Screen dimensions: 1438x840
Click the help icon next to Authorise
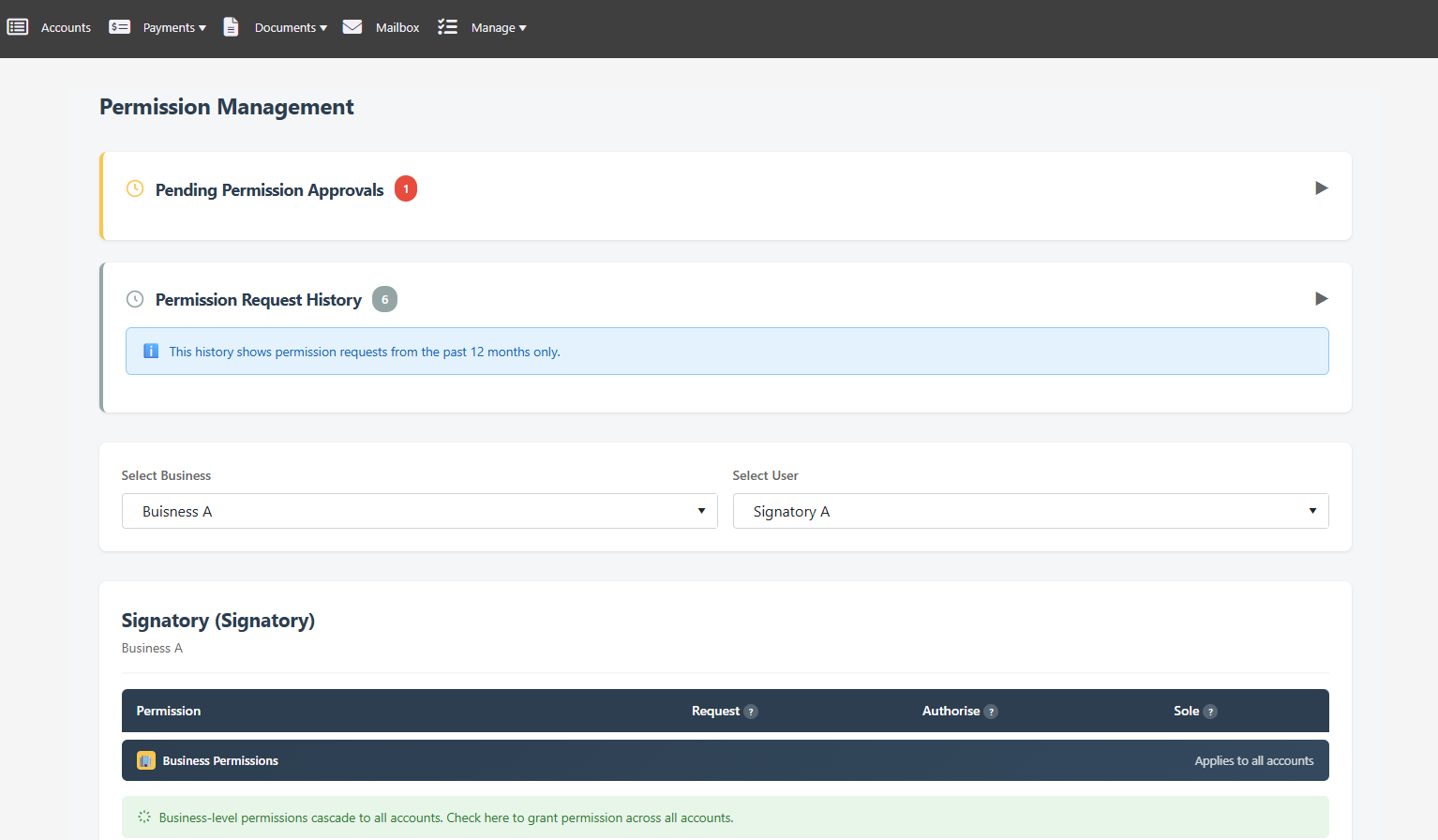[x=992, y=711]
